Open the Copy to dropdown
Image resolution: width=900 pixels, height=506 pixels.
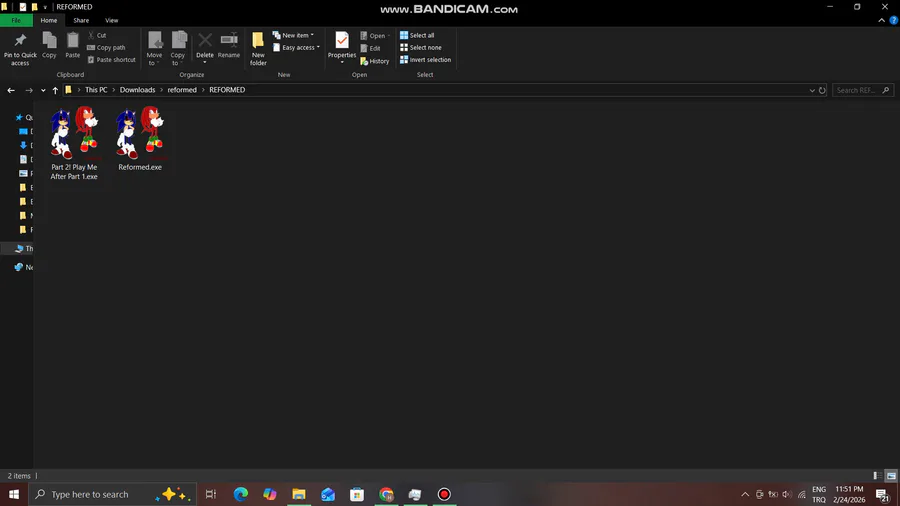(x=178, y=49)
